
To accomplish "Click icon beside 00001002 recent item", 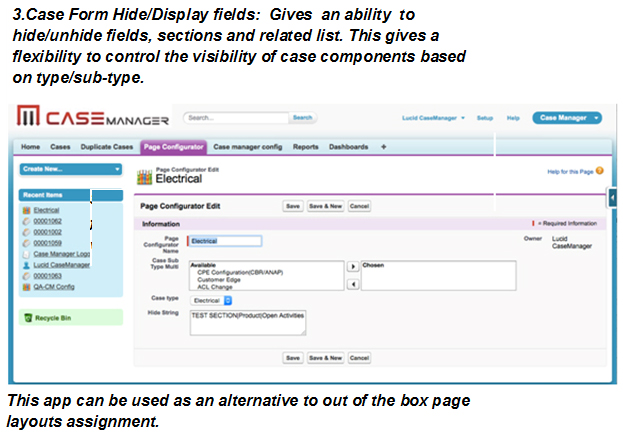I will pos(27,232).
